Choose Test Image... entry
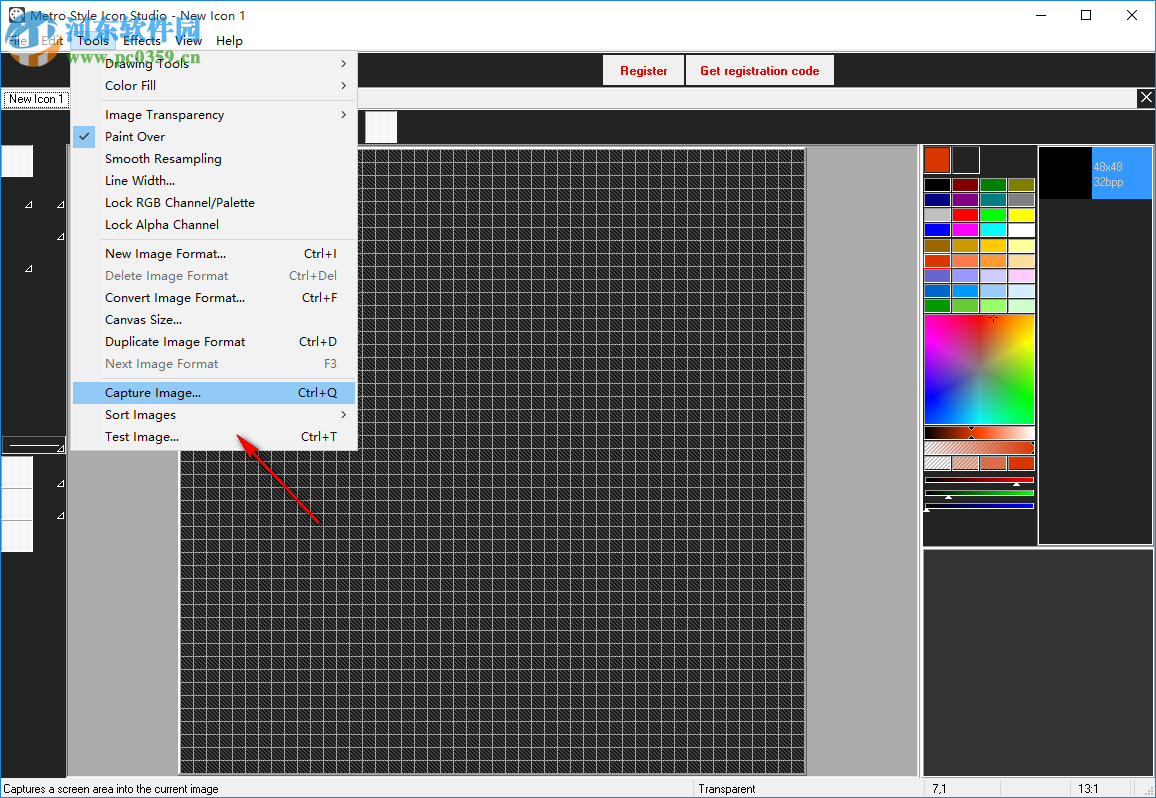 click(x=214, y=437)
